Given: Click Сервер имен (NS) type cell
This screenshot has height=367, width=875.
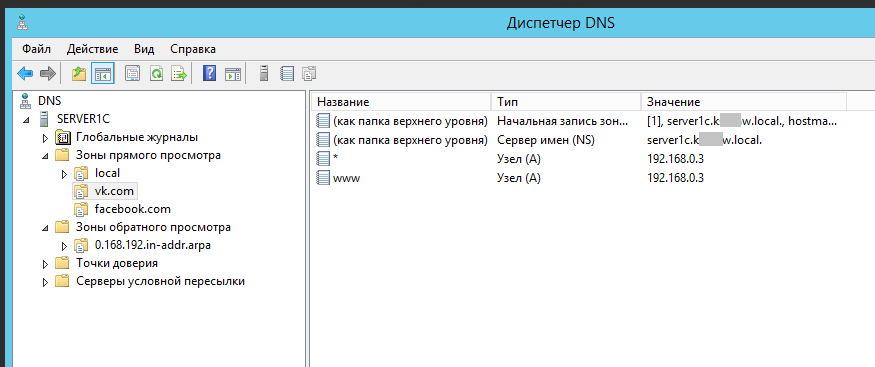Looking at the screenshot, I should 545,140.
